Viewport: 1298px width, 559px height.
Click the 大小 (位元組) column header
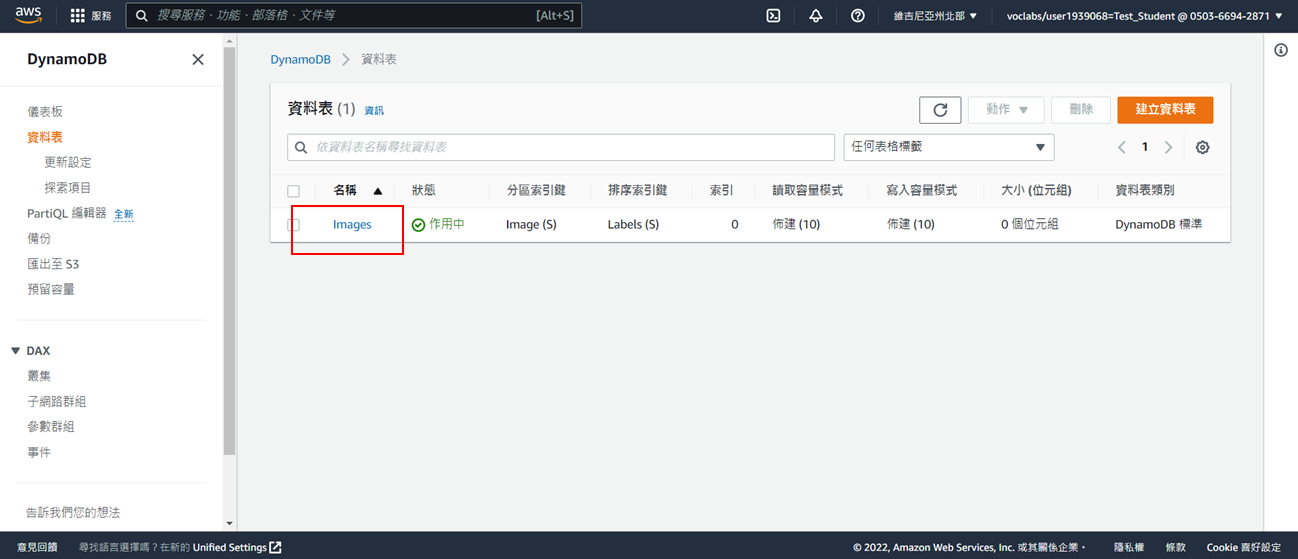click(1036, 190)
